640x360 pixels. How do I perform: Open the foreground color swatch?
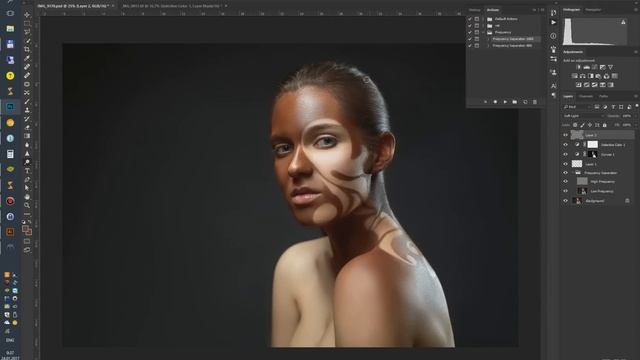click(25, 229)
